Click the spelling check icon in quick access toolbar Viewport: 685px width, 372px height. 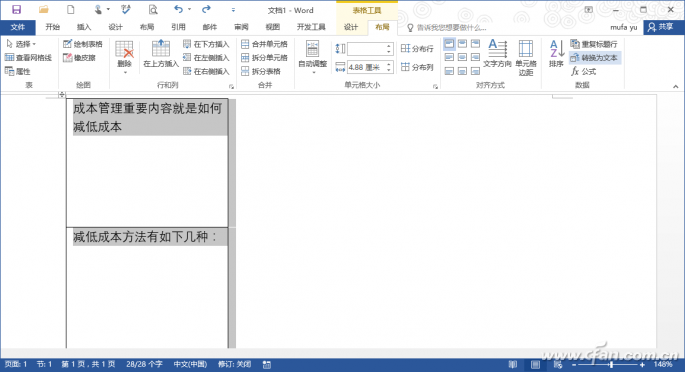(x=126, y=9)
